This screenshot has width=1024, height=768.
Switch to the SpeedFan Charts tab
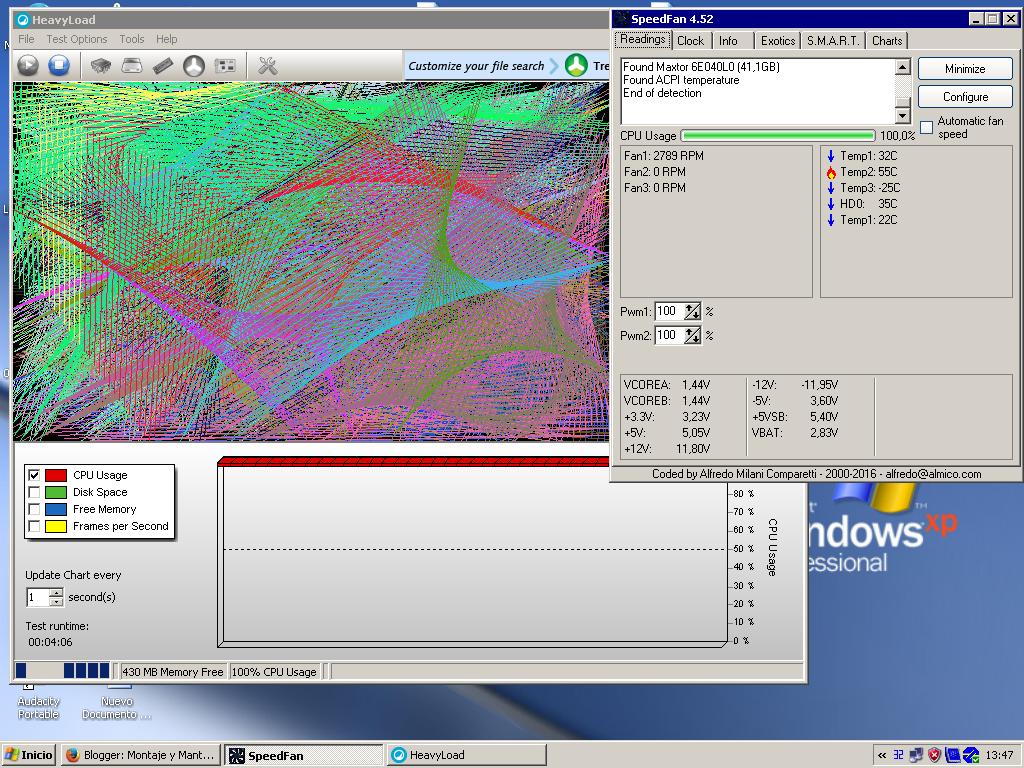click(887, 40)
